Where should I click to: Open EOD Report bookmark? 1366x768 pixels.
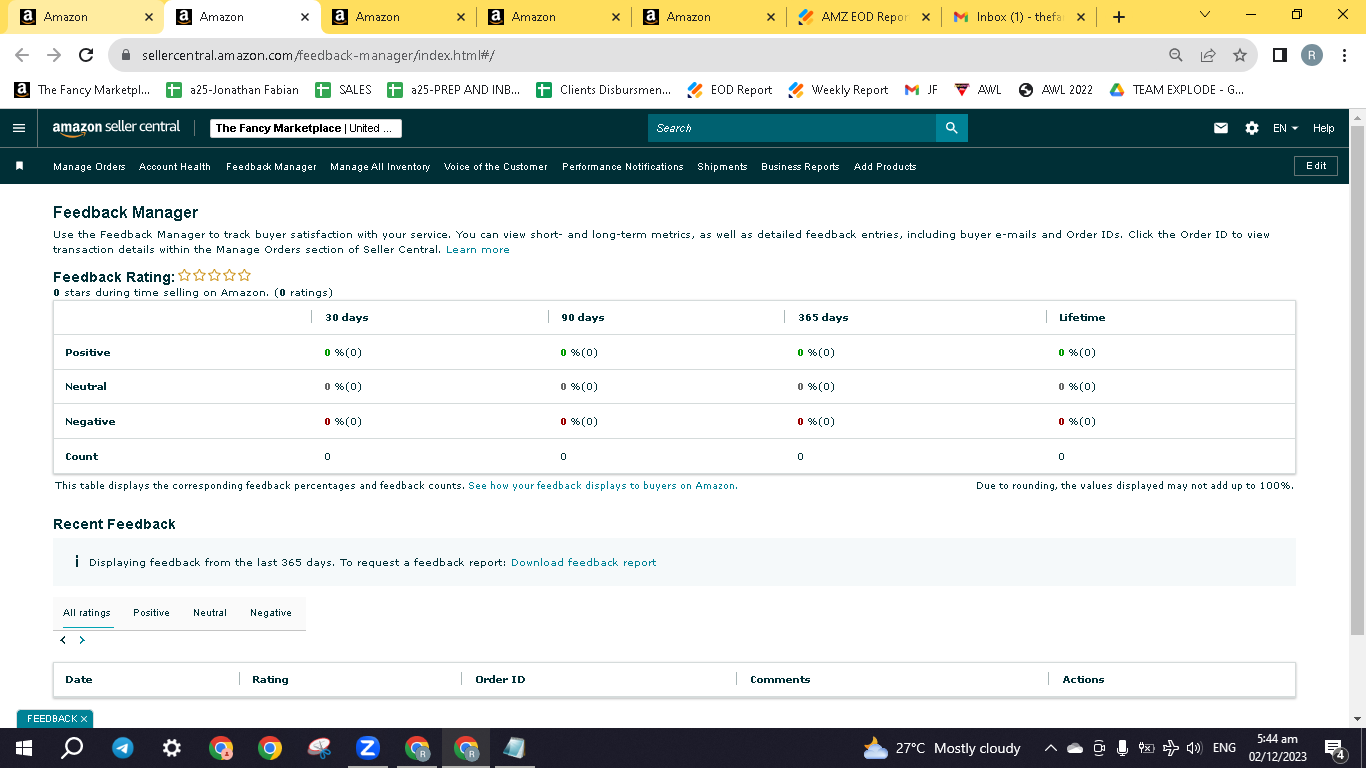coord(730,90)
